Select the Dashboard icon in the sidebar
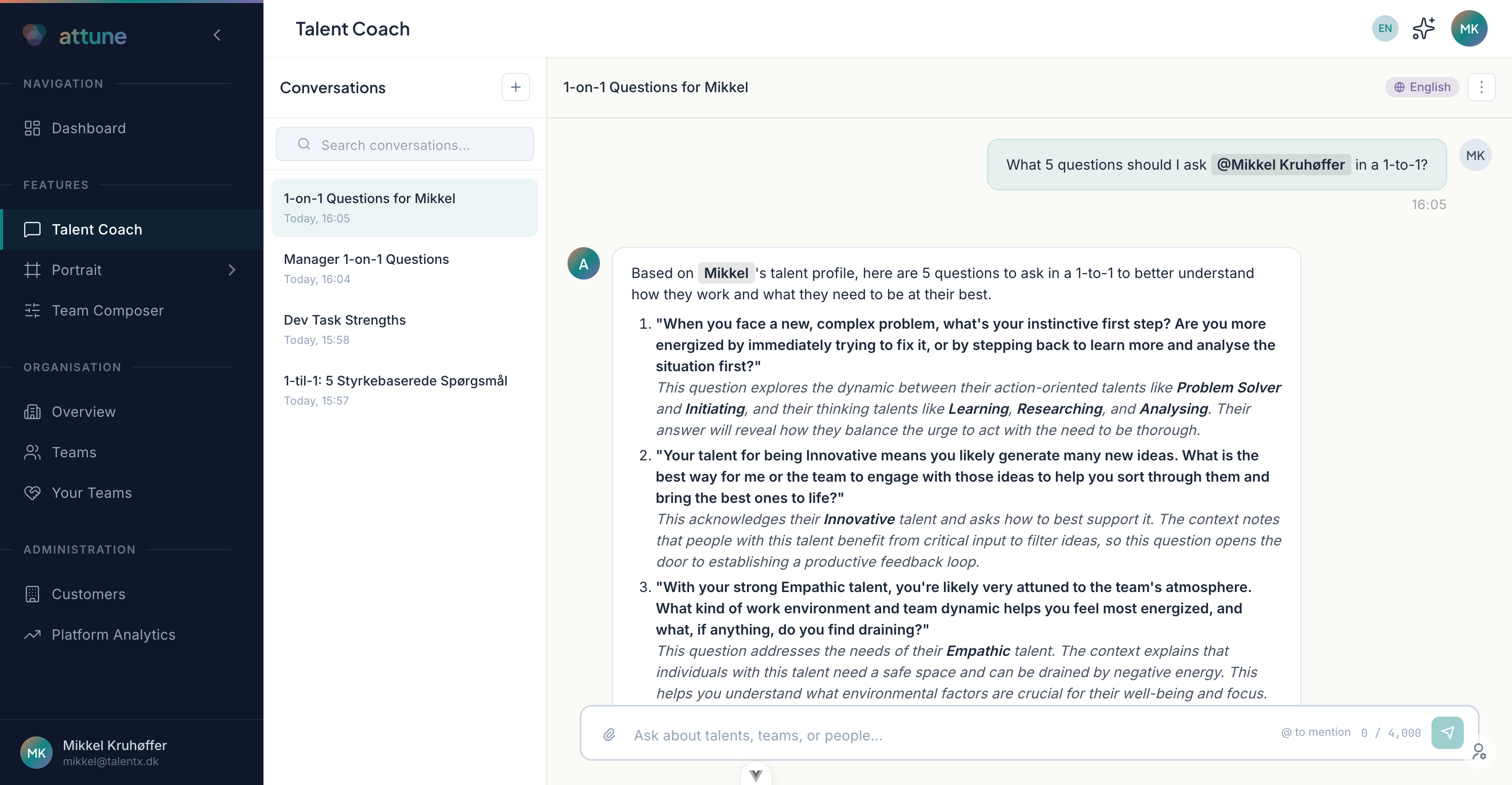The image size is (1512, 785). (x=32, y=128)
